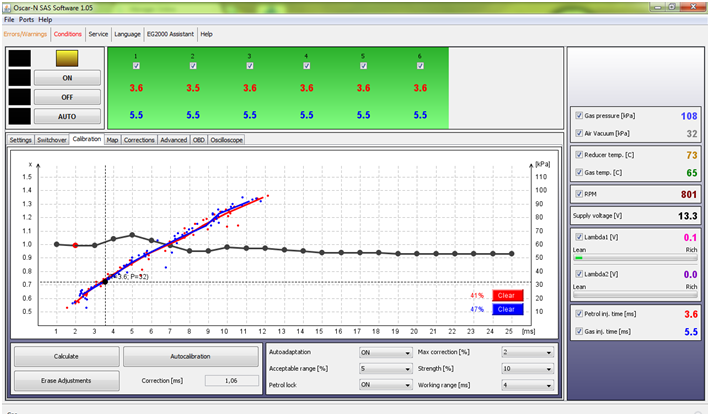Start Autocalibration

(190, 356)
